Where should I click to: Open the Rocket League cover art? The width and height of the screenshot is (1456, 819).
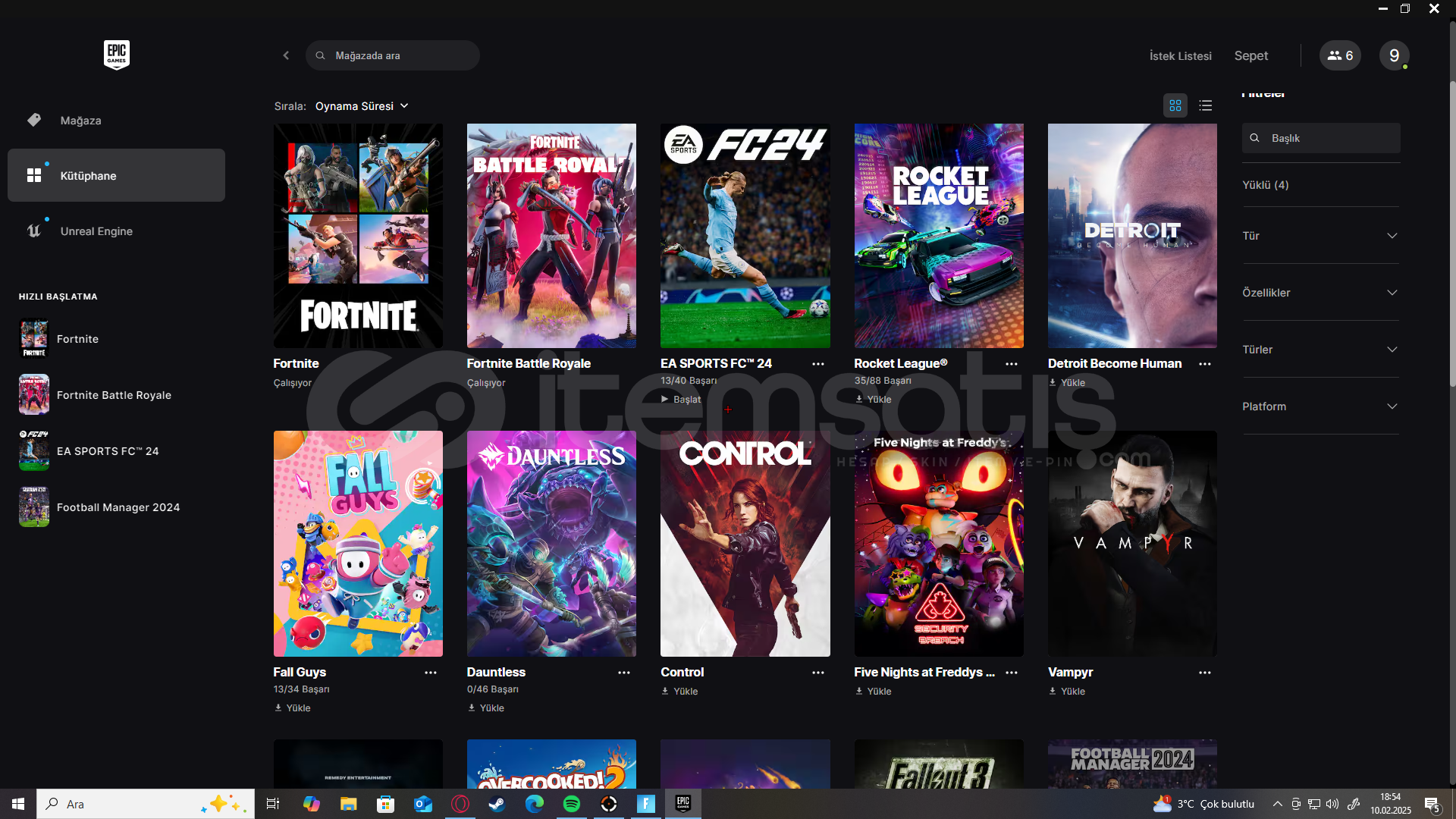[x=939, y=236]
